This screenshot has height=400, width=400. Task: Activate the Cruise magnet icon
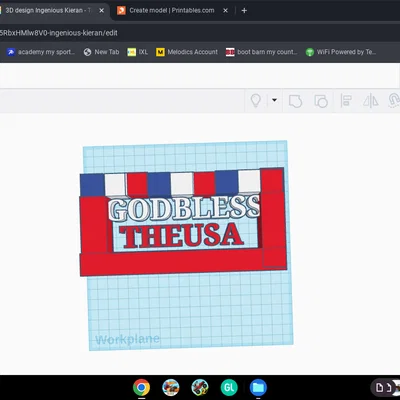(394, 100)
